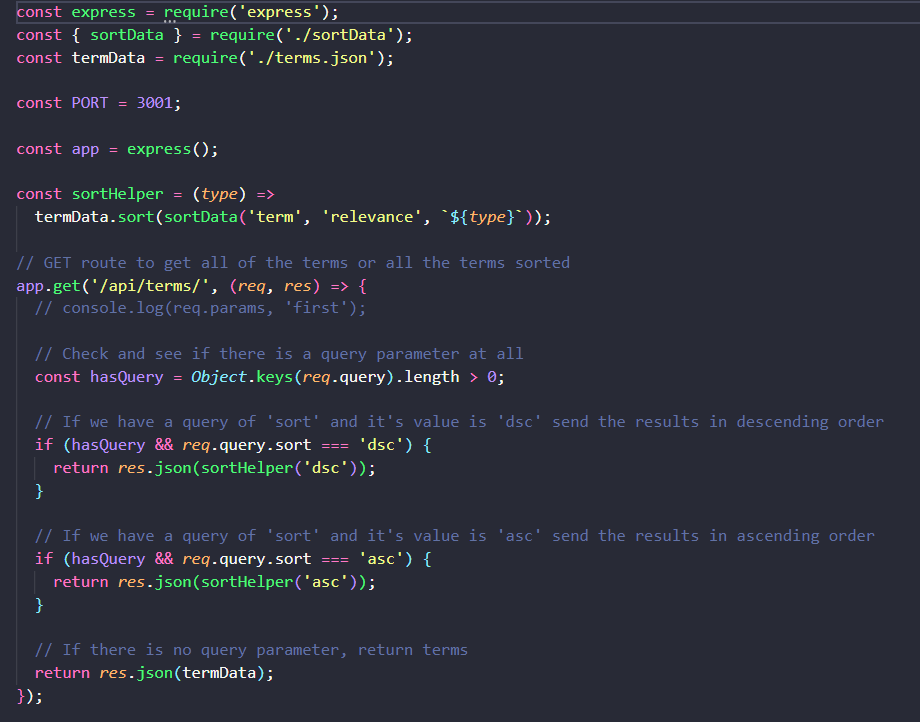920x722 pixels.
Task: Click hasQuery in its const declaration
Action: [127, 377]
